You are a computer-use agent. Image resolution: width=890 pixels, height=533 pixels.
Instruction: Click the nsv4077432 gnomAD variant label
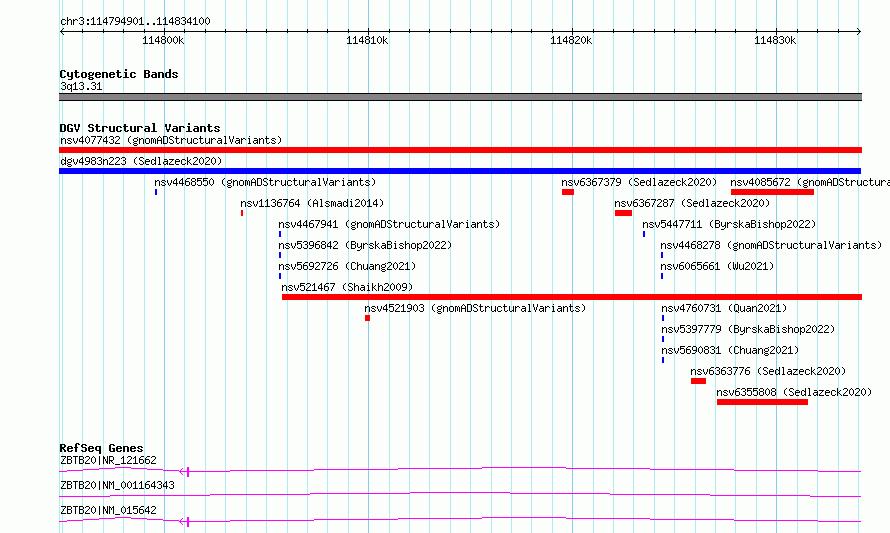pyautogui.click(x=171, y=140)
